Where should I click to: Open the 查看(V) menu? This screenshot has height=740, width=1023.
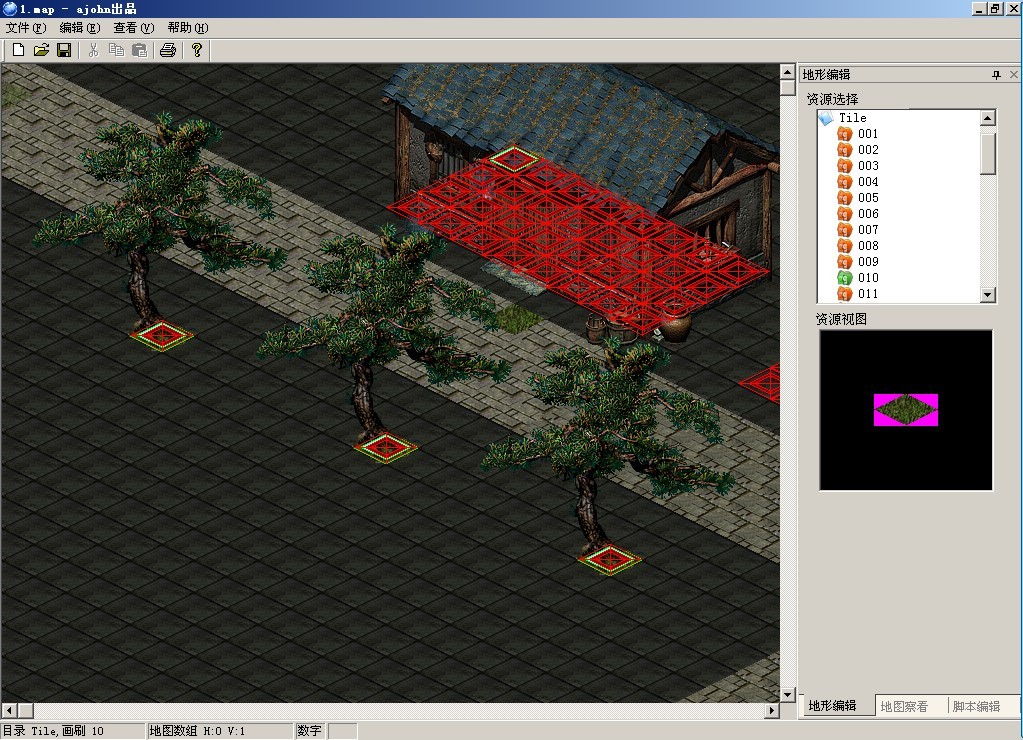(x=134, y=27)
